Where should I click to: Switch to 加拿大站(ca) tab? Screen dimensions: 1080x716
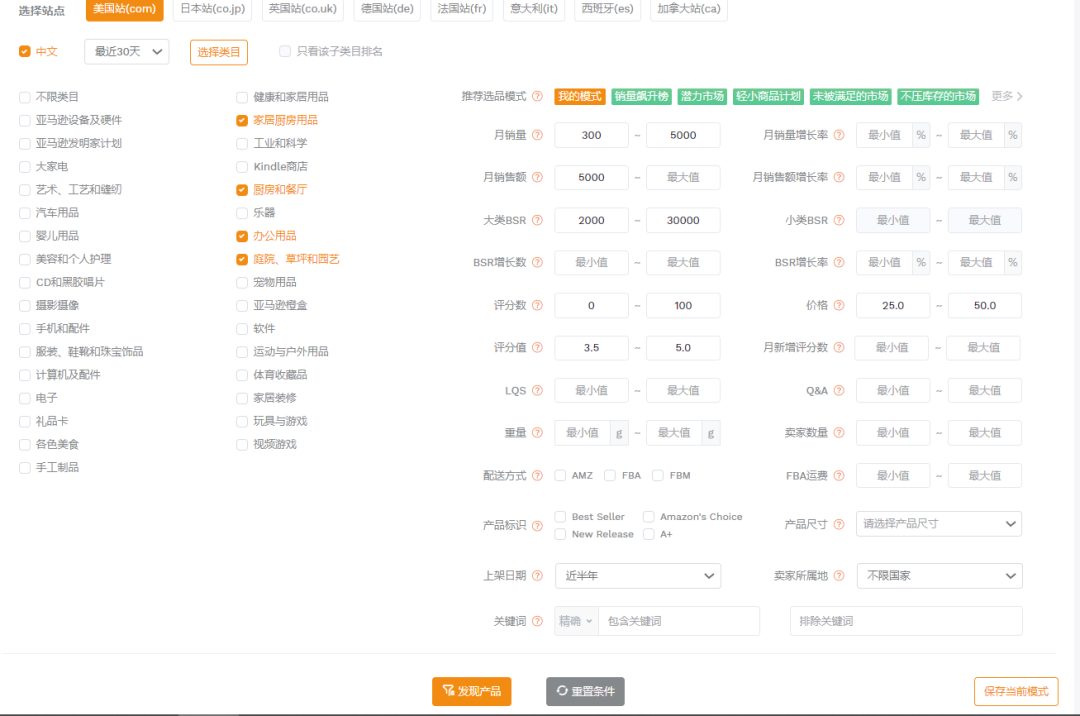pyautogui.click(x=689, y=9)
